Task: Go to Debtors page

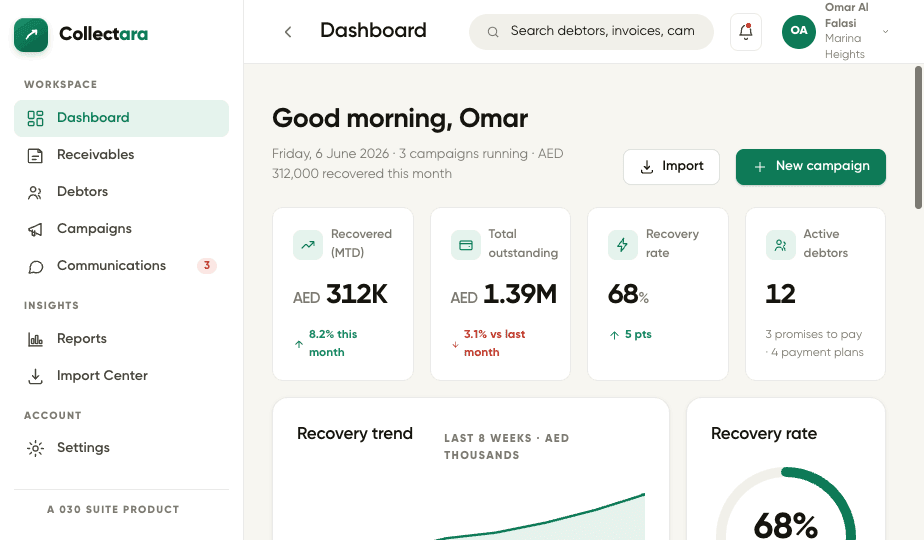Action: pos(121,192)
